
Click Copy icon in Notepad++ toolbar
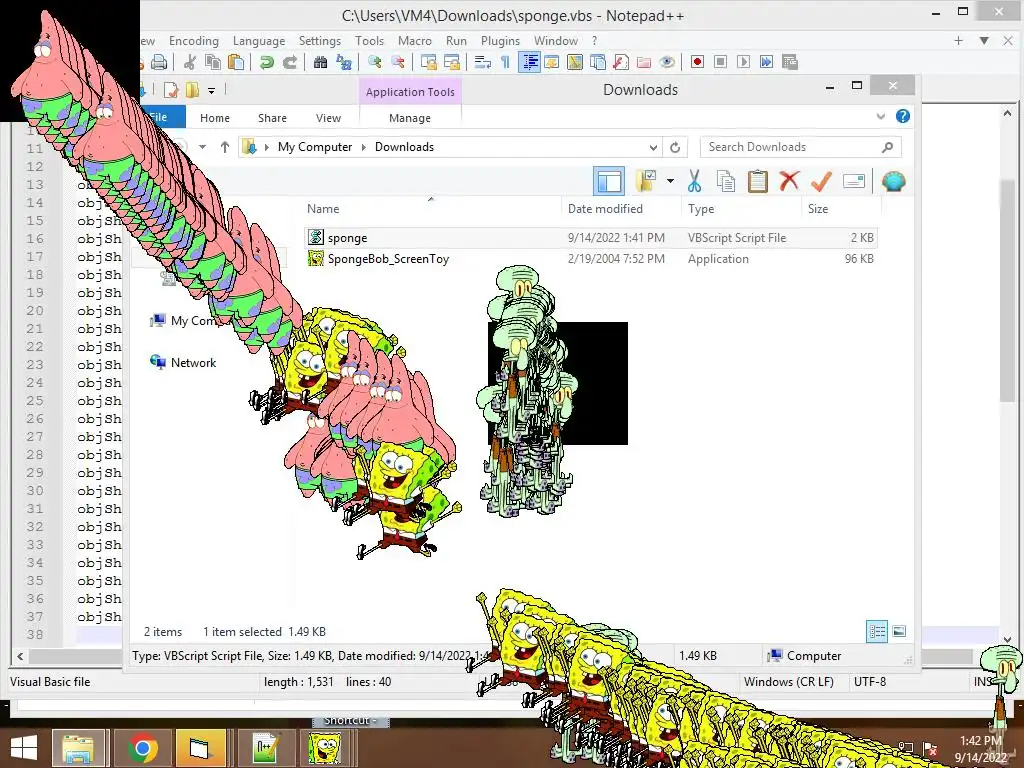coord(213,62)
